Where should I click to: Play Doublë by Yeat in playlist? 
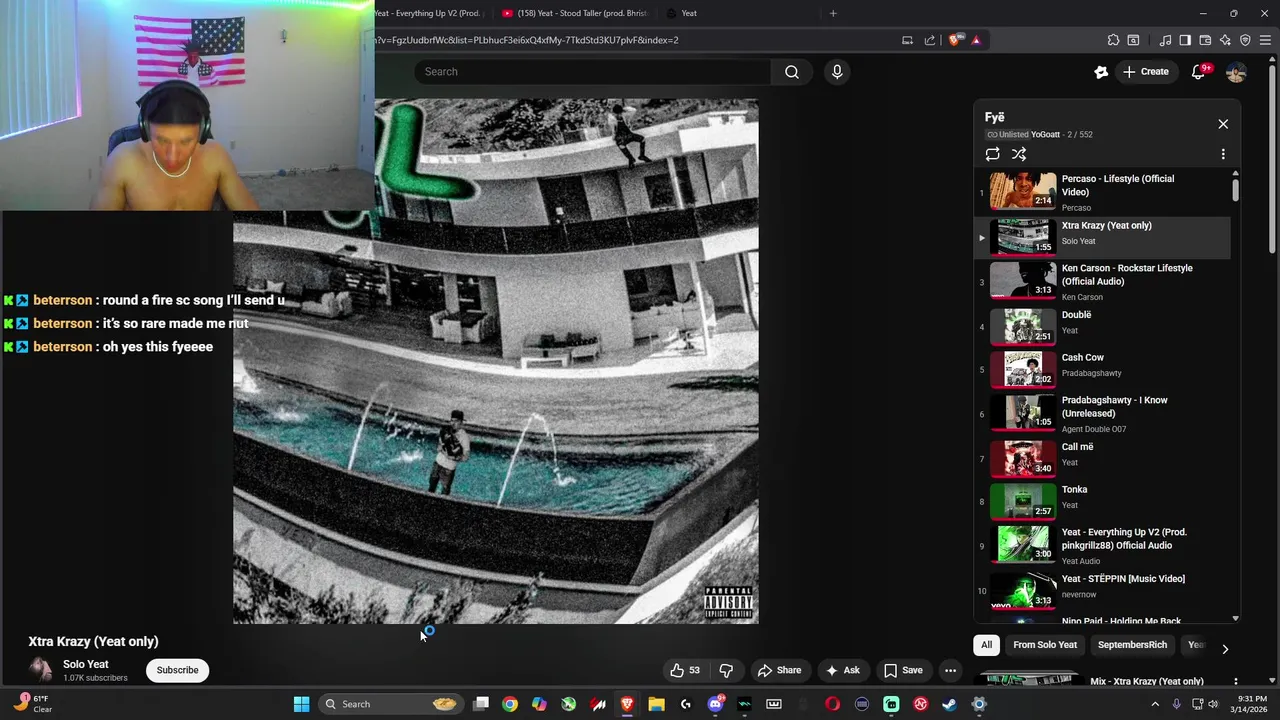click(1104, 326)
